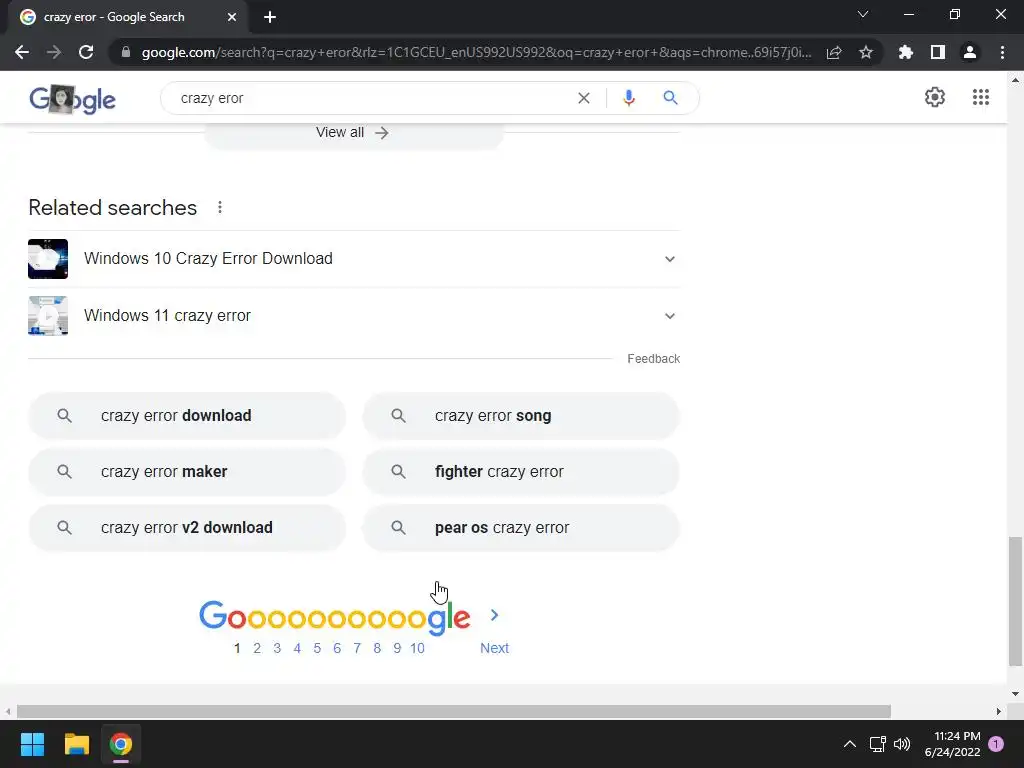Go to results page 5
The image size is (1024, 768).
(x=317, y=648)
